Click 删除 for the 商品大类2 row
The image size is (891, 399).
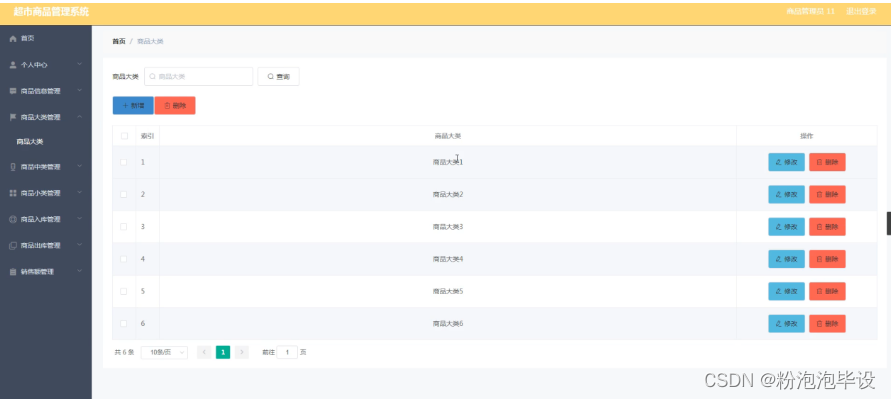827,194
